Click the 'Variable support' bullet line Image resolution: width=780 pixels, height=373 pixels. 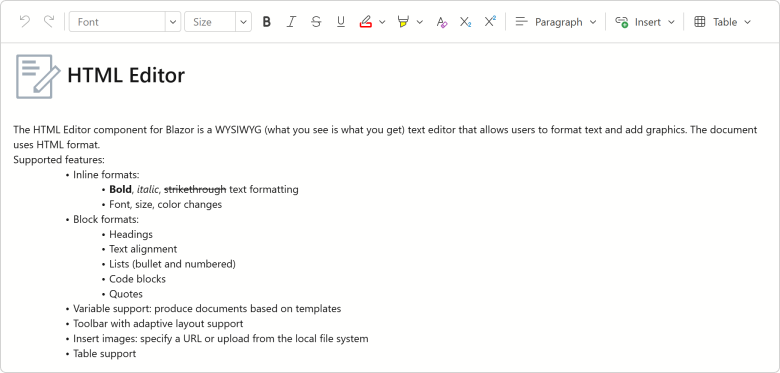coord(207,309)
